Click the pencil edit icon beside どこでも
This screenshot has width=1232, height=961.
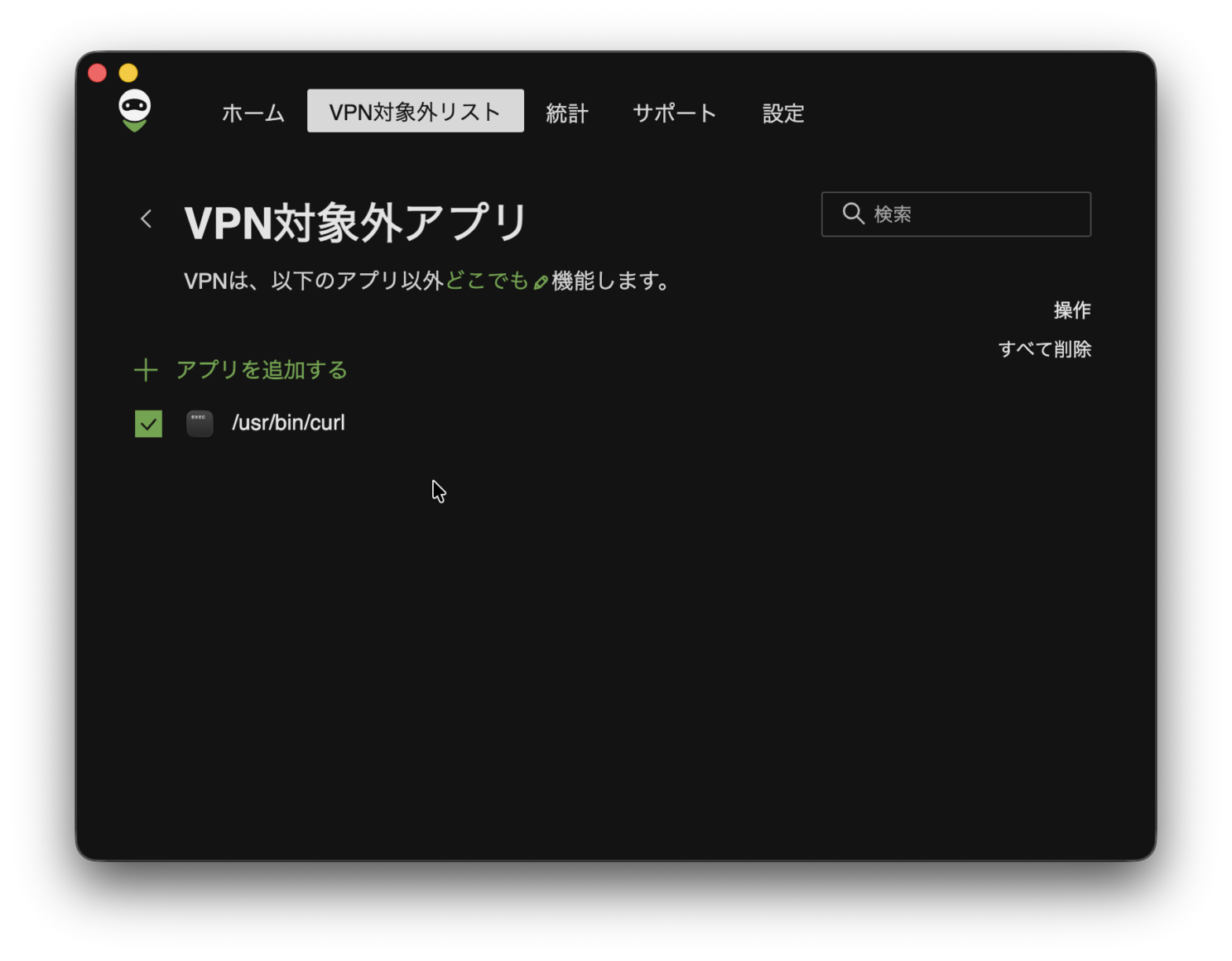(x=541, y=282)
